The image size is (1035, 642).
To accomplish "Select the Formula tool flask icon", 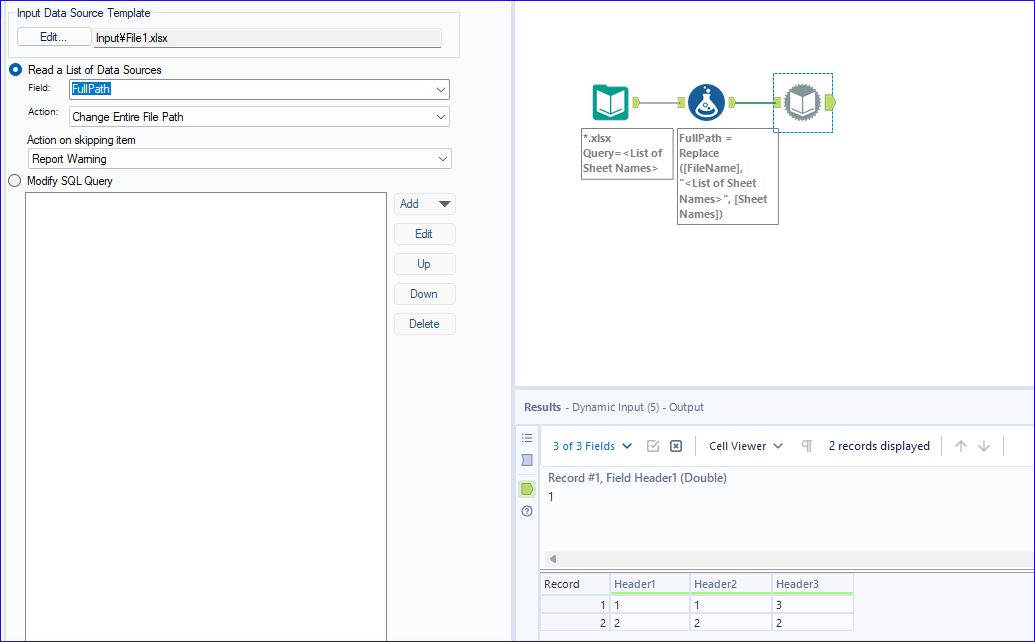I will (x=706, y=102).
